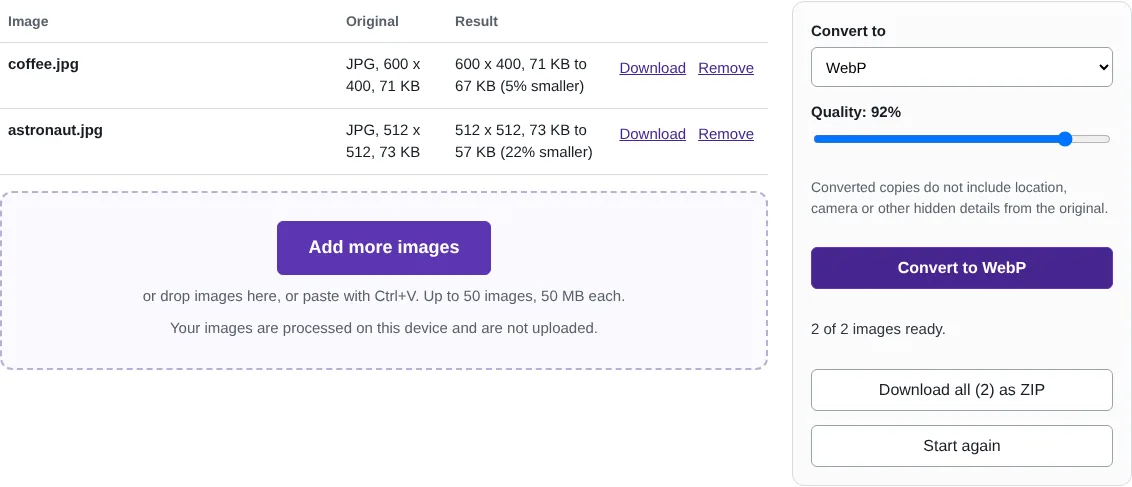1132x487 pixels.
Task: Open the Convert to format dropdown
Action: coord(962,67)
